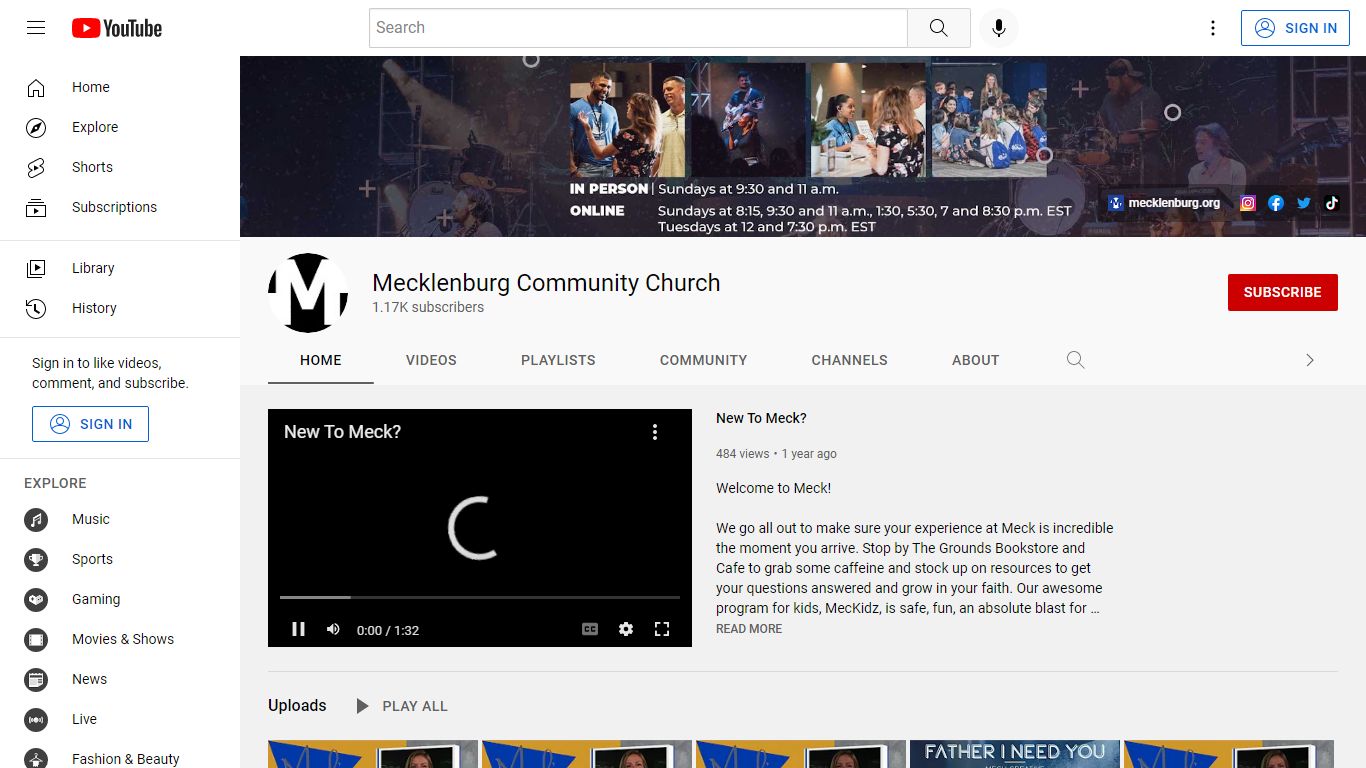1366x768 pixels.
Task: Open player settings gear
Action: (x=626, y=629)
